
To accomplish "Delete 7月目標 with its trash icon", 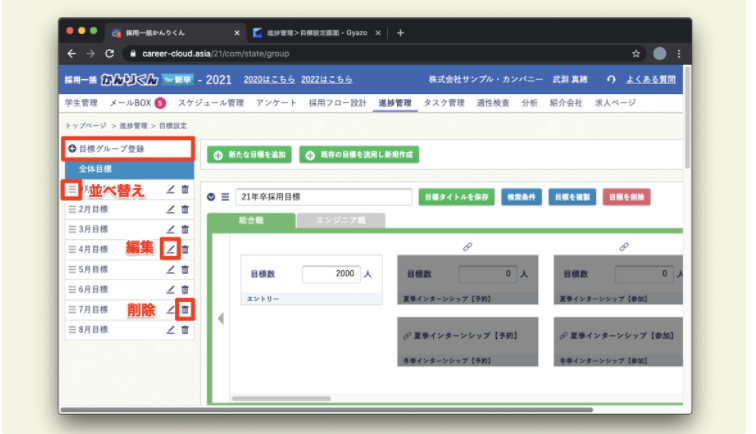I will coord(185,310).
